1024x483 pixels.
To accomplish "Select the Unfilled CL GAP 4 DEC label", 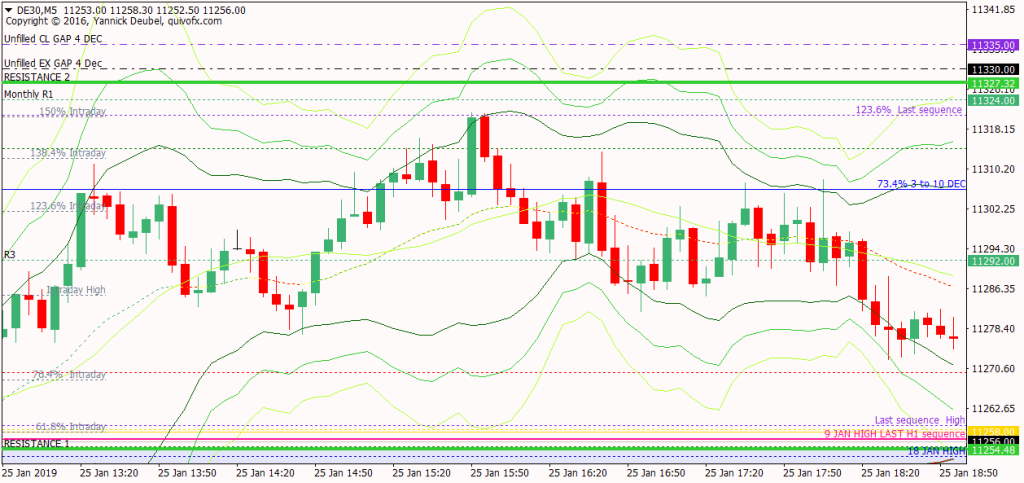I will click(52, 39).
